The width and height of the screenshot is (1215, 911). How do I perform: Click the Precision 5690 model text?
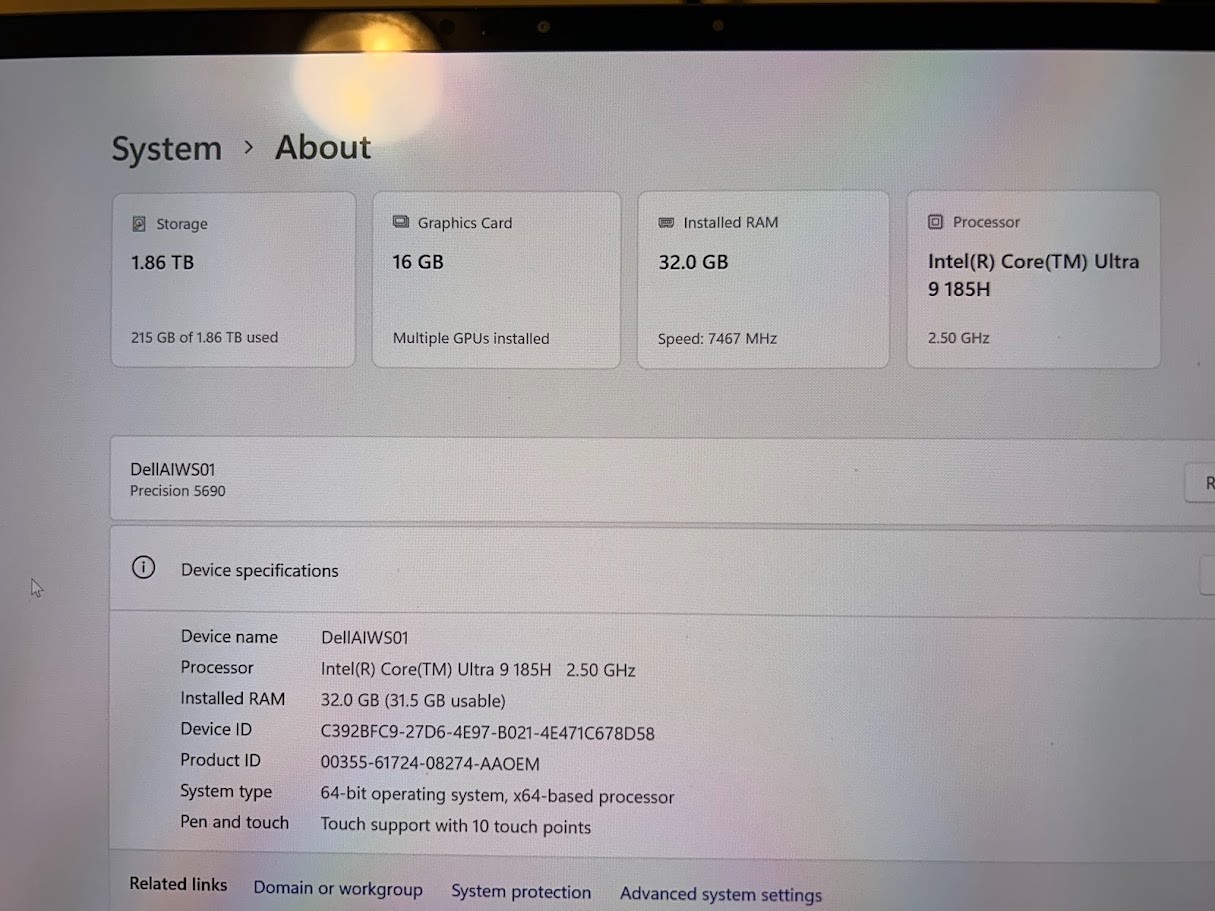point(178,491)
